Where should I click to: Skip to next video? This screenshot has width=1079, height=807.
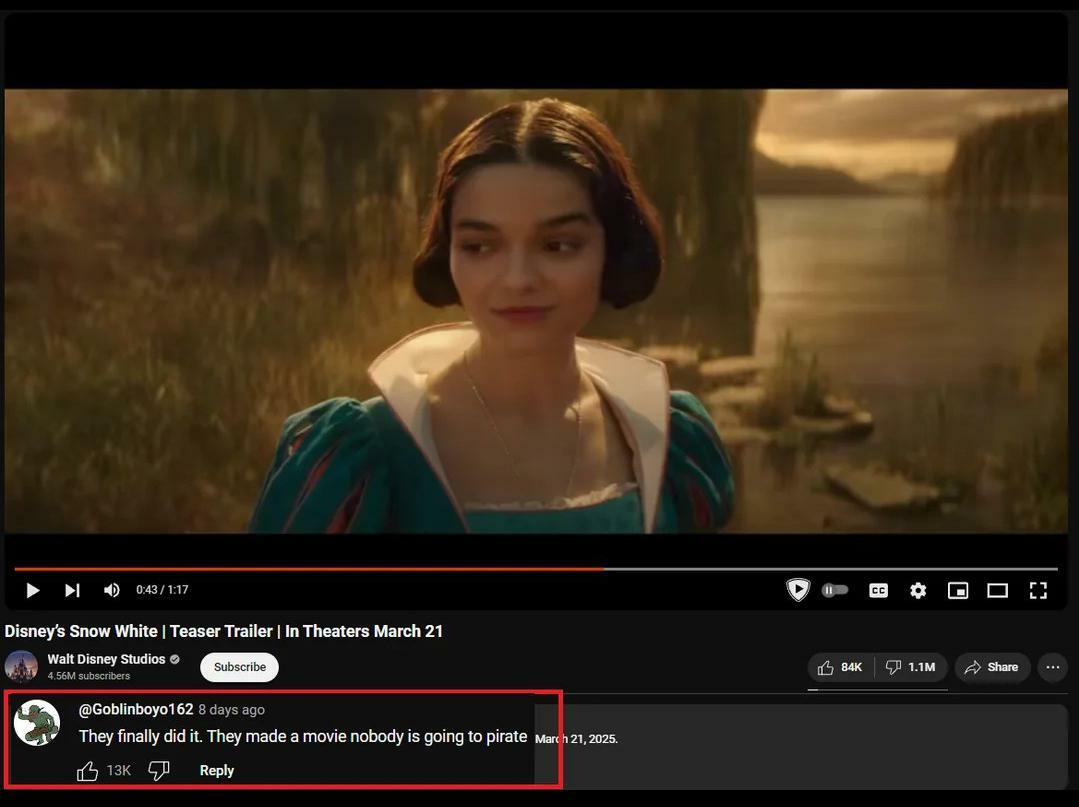pos(72,590)
